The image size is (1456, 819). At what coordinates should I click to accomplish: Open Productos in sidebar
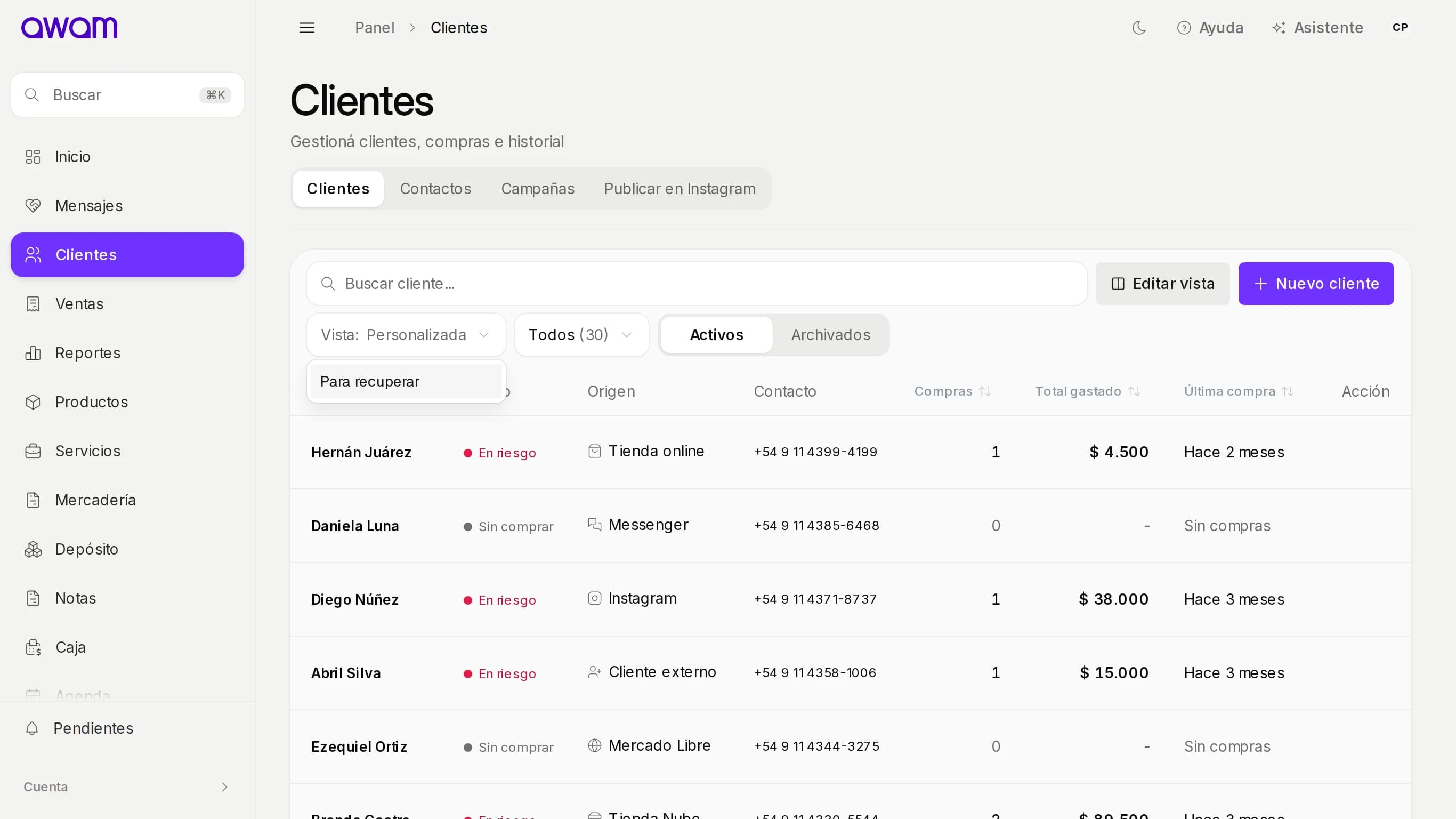click(x=127, y=402)
